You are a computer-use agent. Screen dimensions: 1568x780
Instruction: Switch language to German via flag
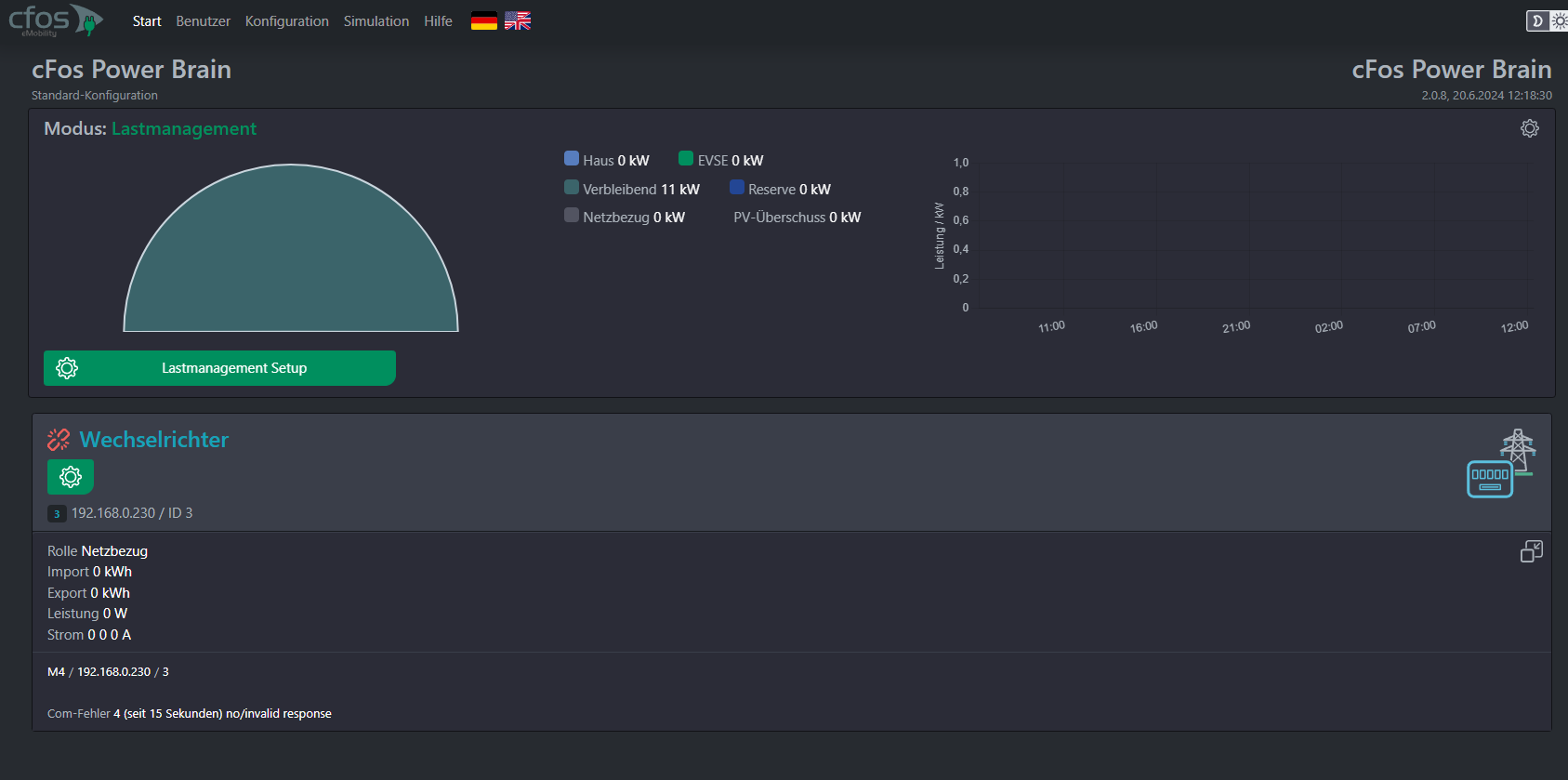484,21
